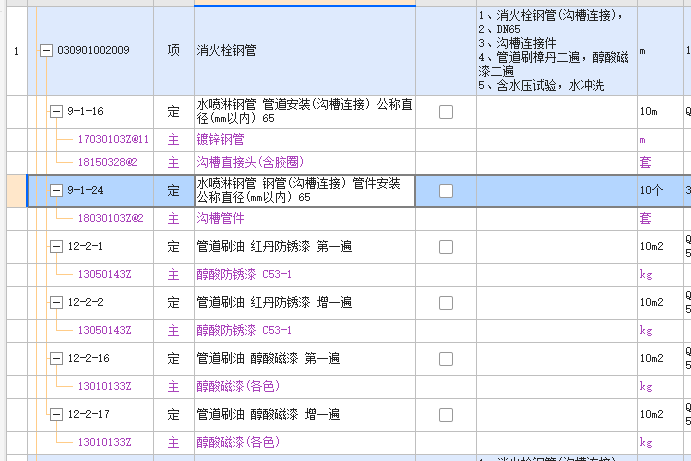Click type cell 项 in row 1

pos(174,51)
